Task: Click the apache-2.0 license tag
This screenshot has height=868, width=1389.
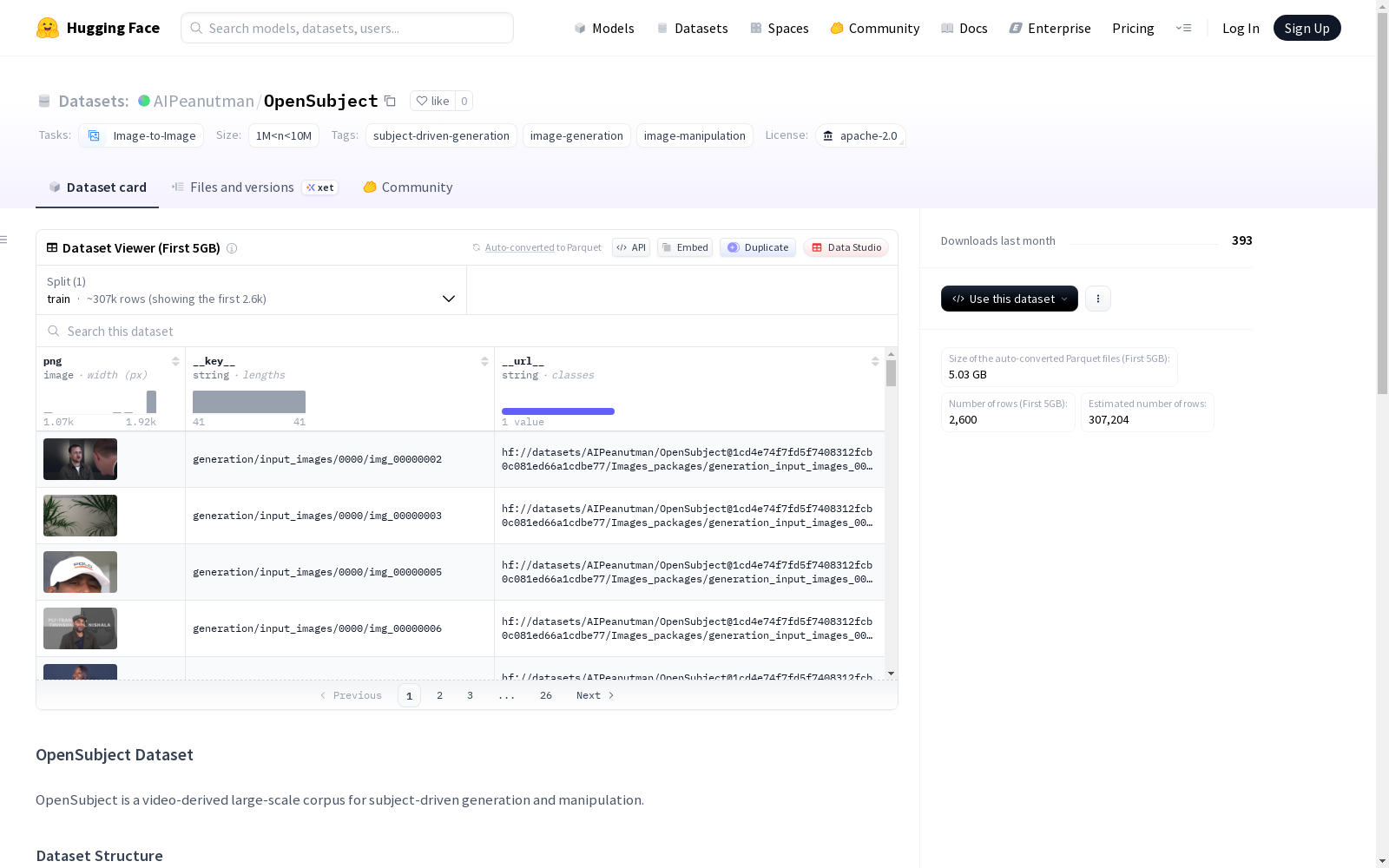Action: pos(860,135)
